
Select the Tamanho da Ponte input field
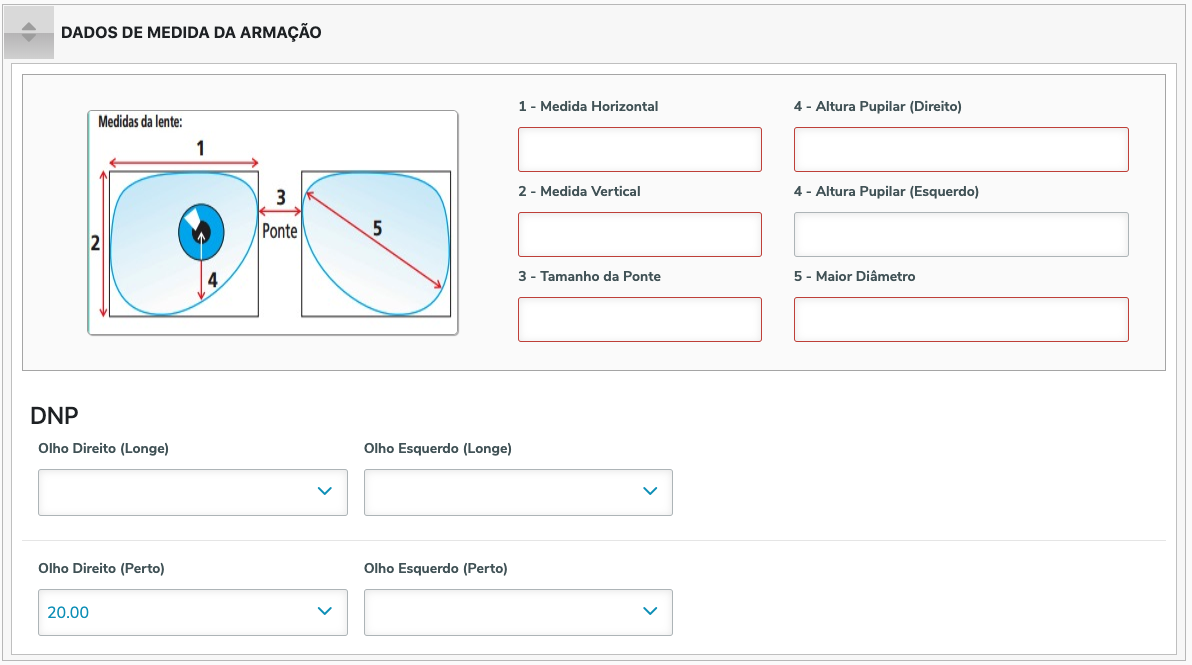tap(640, 319)
